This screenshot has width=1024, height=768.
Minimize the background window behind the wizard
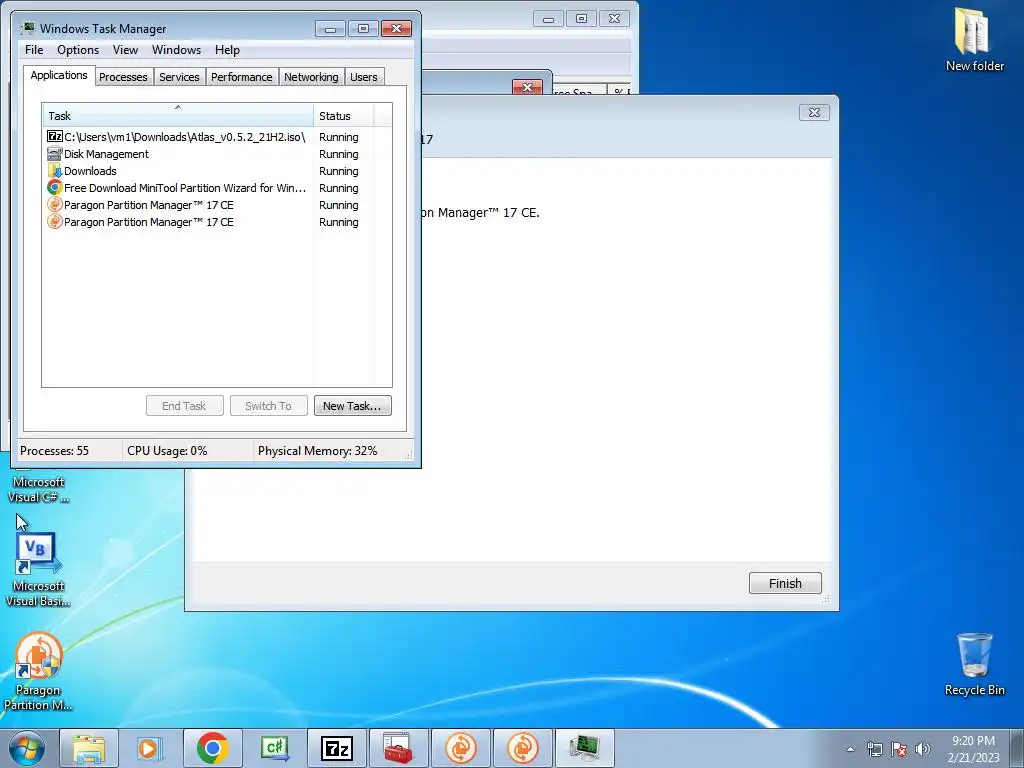coord(548,19)
